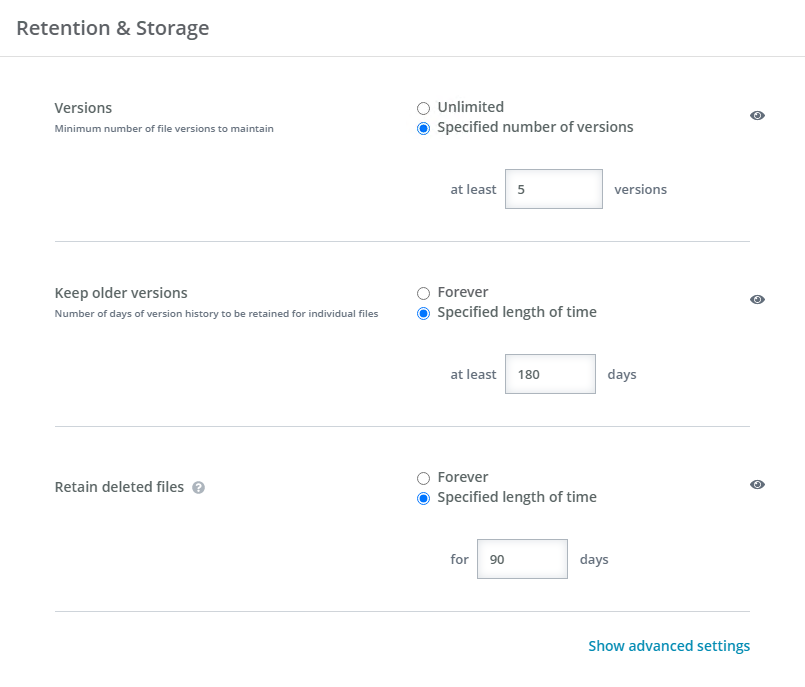Focus the minimum versions field showing 5
The width and height of the screenshot is (805, 687).
[x=553, y=189]
